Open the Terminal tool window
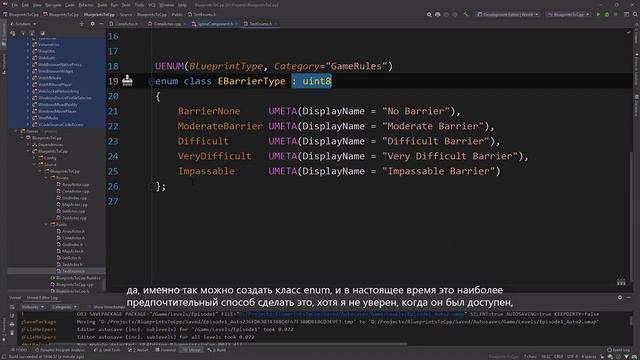Viewport: 640px width, 360px height. [166, 350]
